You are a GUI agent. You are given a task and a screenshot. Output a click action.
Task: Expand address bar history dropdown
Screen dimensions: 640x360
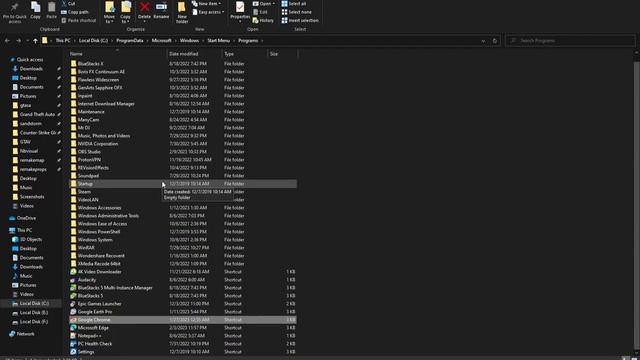[483, 41]
